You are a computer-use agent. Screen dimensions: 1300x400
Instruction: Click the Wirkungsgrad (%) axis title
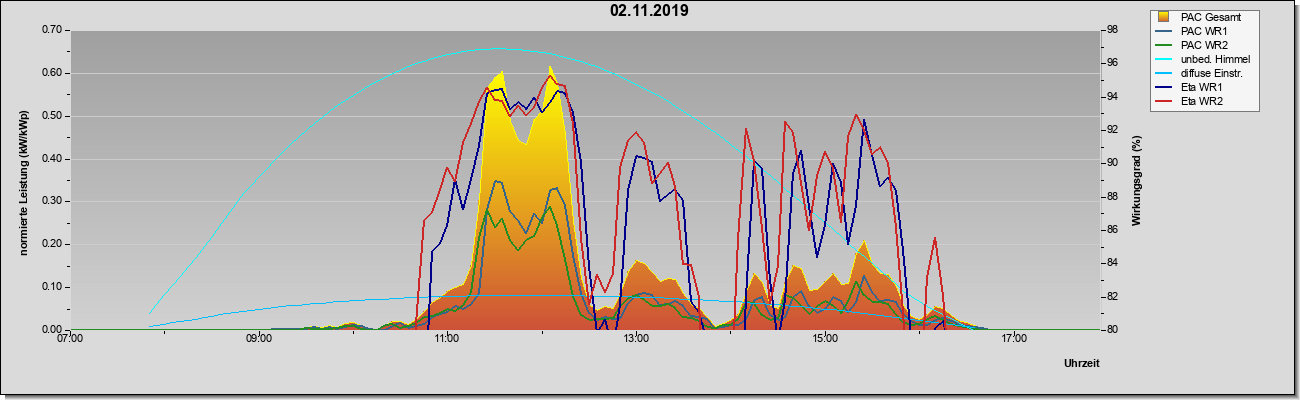point(1136,181)
